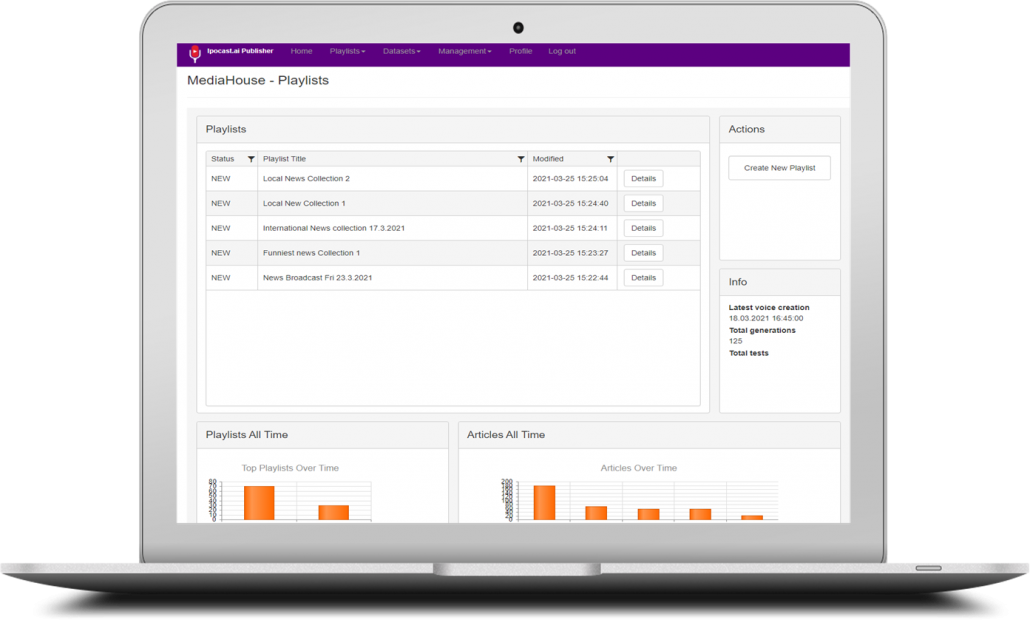Screen dimensions: 1030x620
Task: View Details for Local New Collection 1
Action: [643, 204]
